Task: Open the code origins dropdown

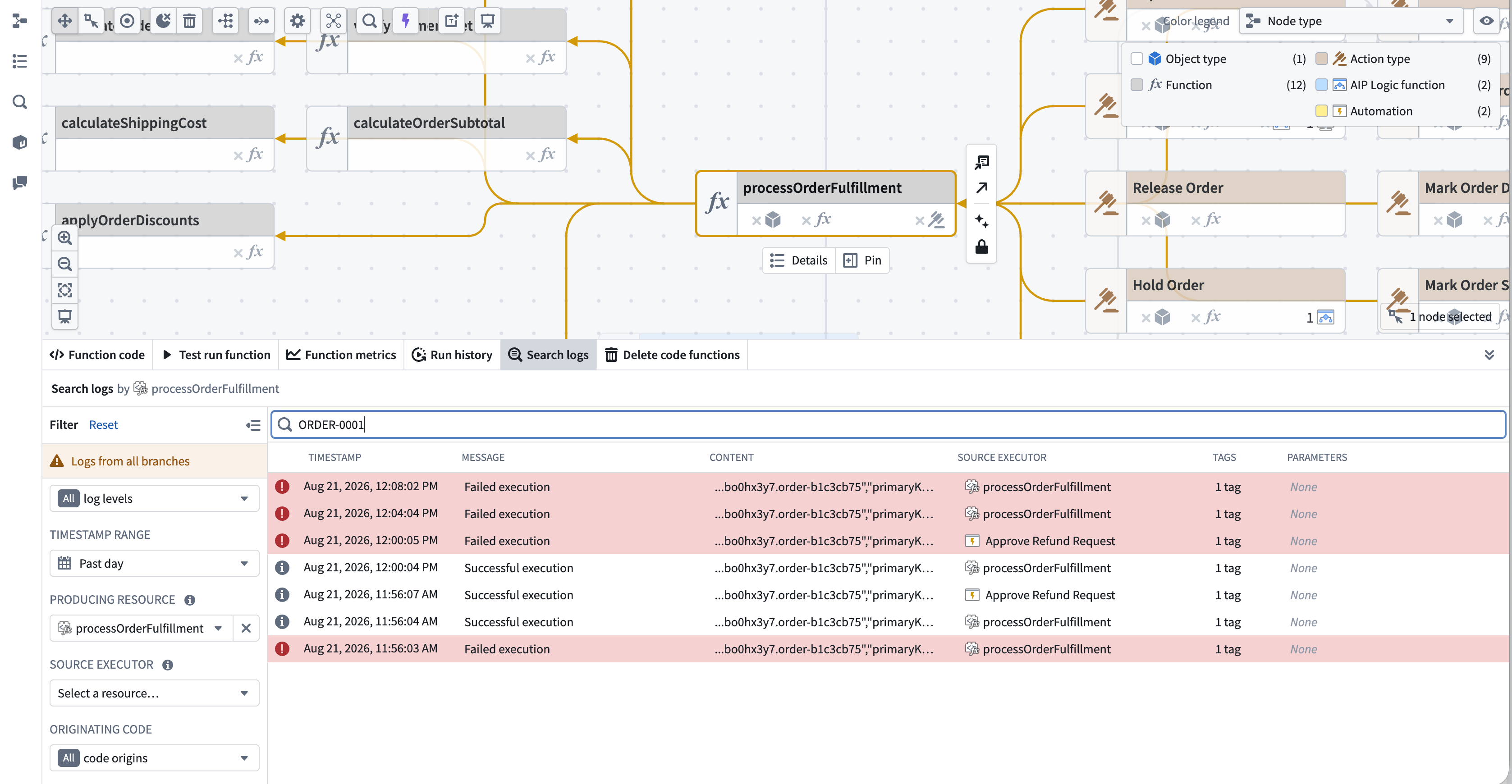Action: pyautogui.click(x=154, y=757)
